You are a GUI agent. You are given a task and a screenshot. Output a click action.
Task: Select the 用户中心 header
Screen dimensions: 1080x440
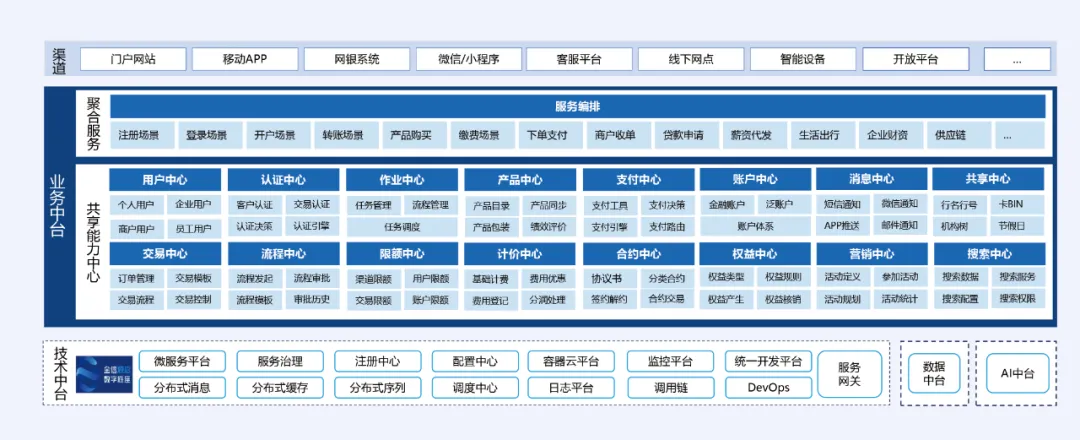165,180
